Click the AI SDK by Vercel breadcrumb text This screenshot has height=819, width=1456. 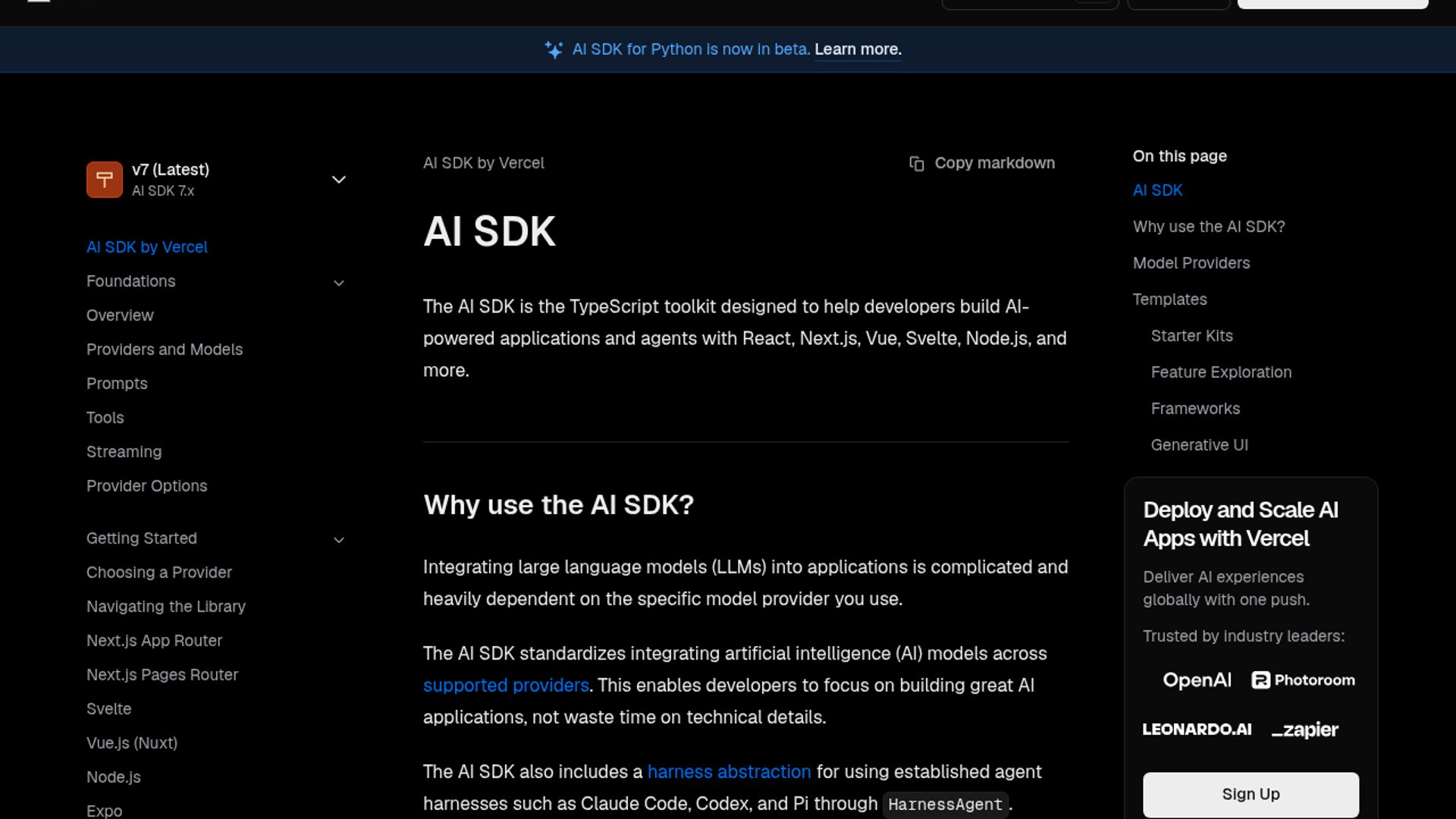(x=483, y=163)
